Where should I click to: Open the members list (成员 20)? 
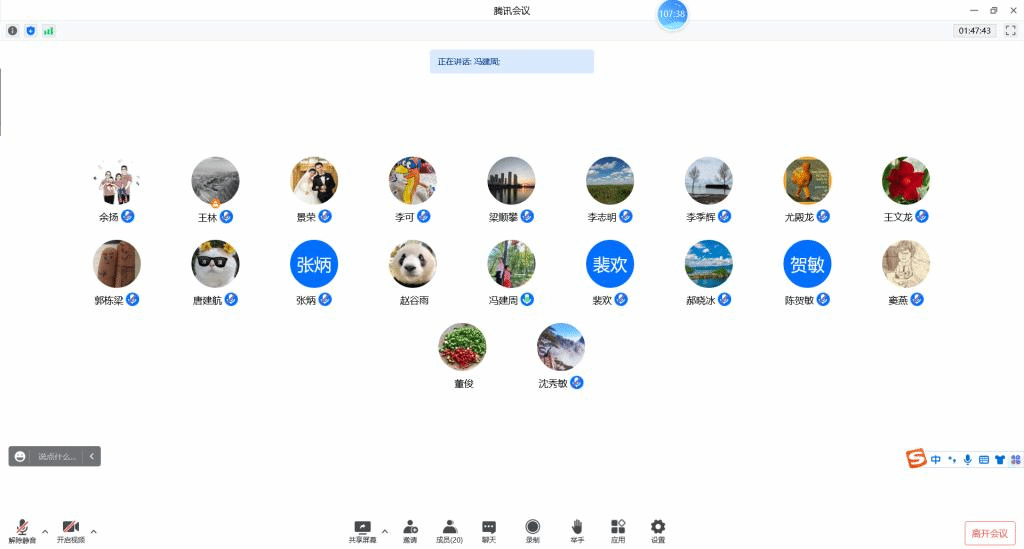449,530
